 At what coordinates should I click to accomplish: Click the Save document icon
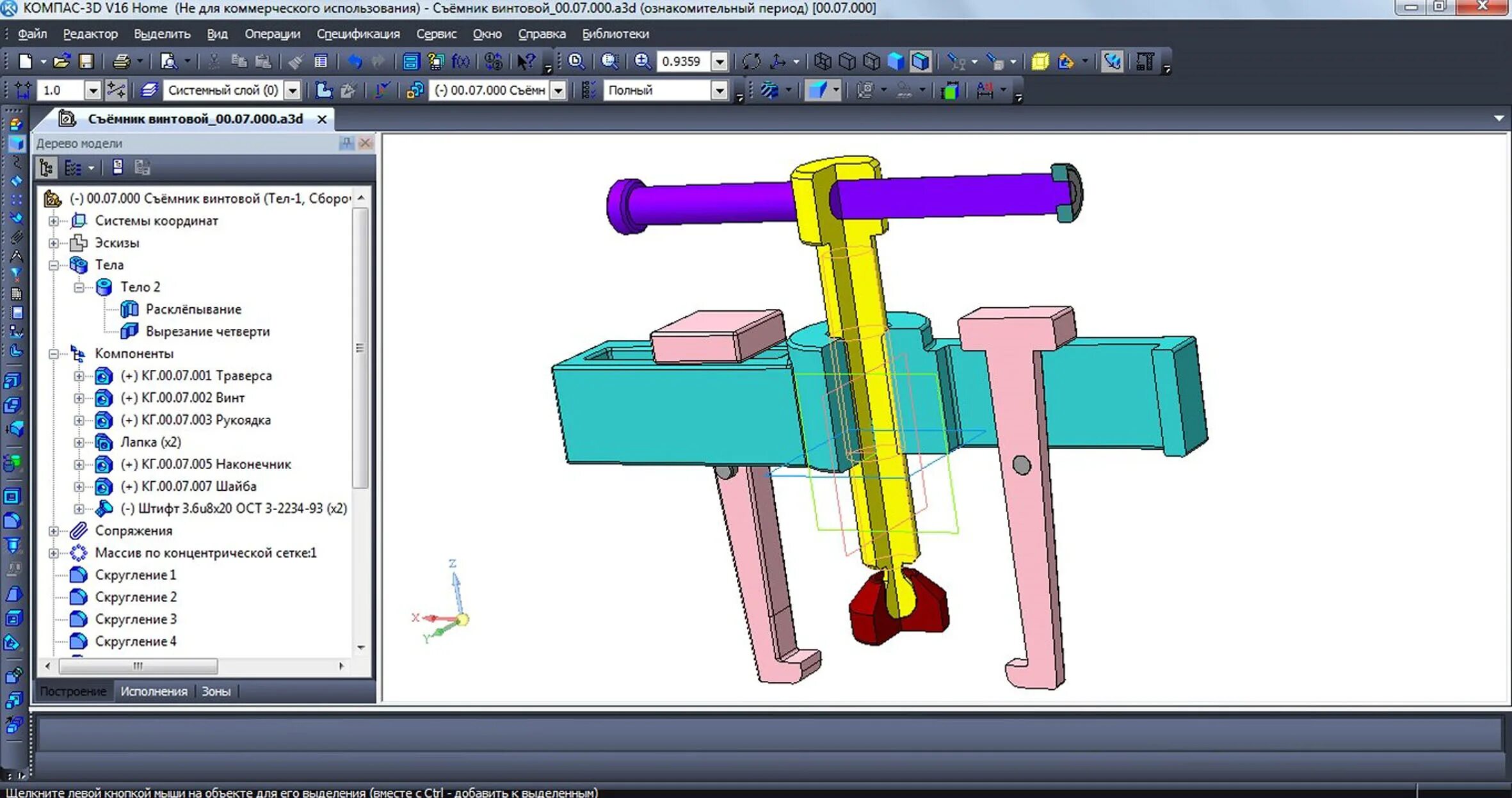86,61
